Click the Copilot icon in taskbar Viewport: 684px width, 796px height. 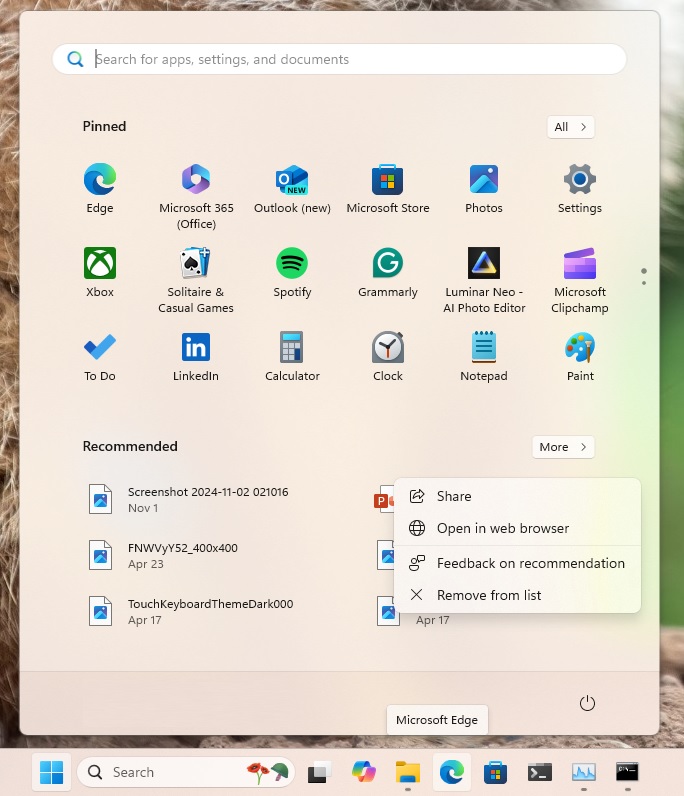point(363,772)
